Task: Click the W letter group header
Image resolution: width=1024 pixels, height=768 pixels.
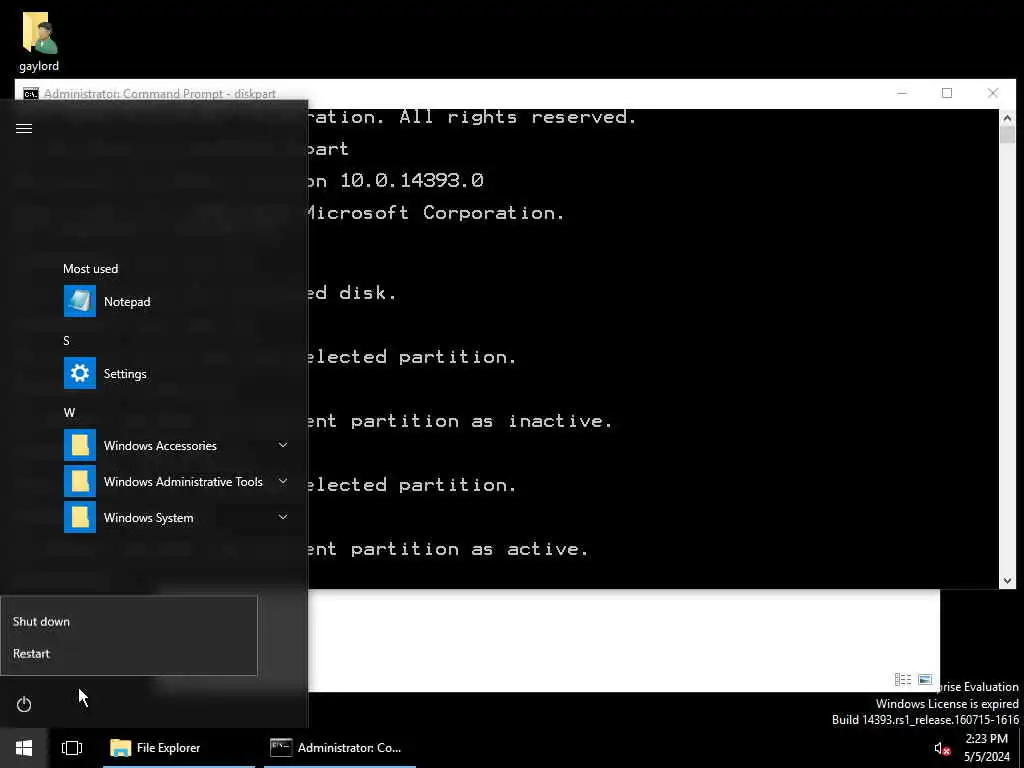Action: click(69, 412)
